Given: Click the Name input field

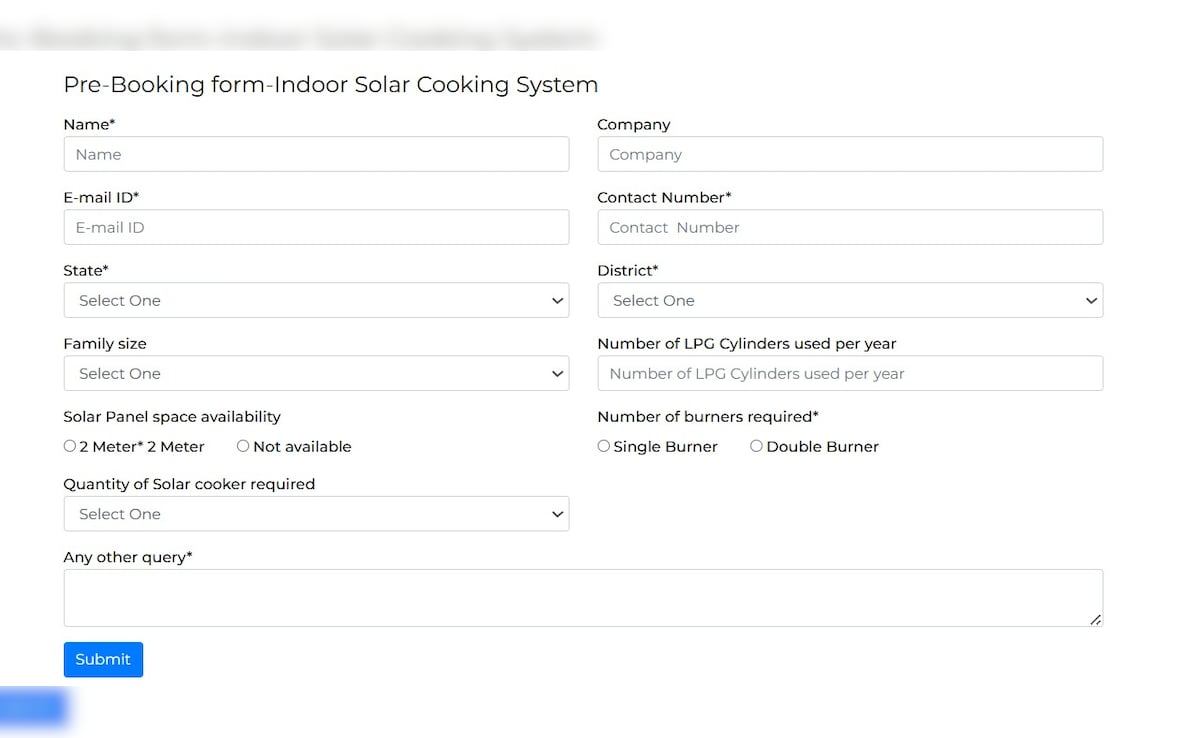Looking at the screenshot, I should pos(316,154).
